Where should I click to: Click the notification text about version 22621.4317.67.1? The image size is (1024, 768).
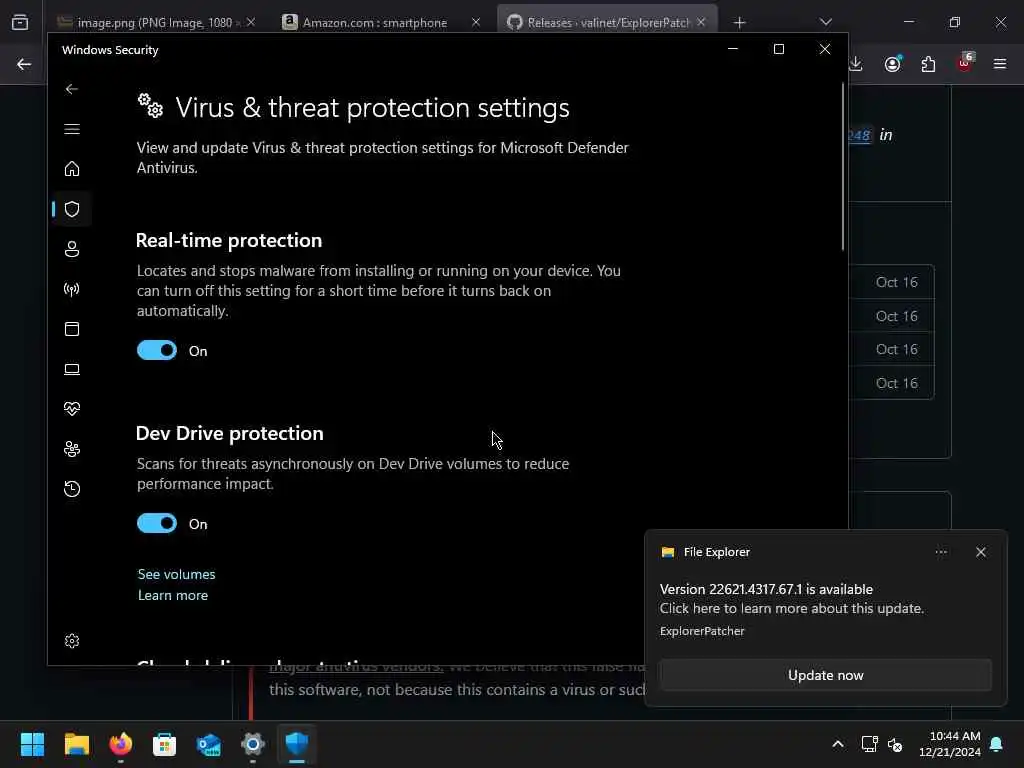[x=766, y=589]
